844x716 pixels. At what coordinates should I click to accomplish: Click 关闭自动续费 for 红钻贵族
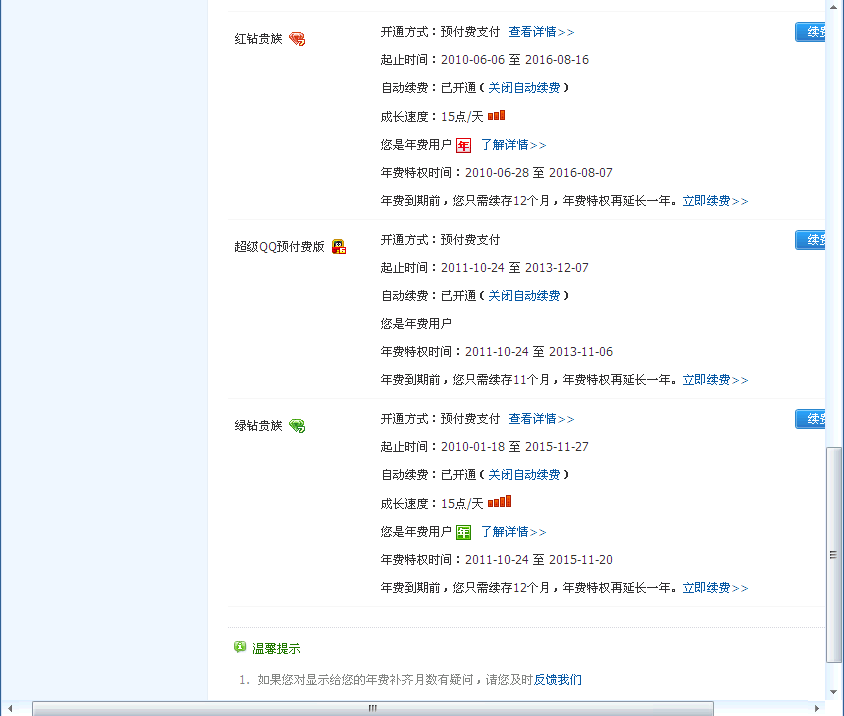tap(524, 88)
